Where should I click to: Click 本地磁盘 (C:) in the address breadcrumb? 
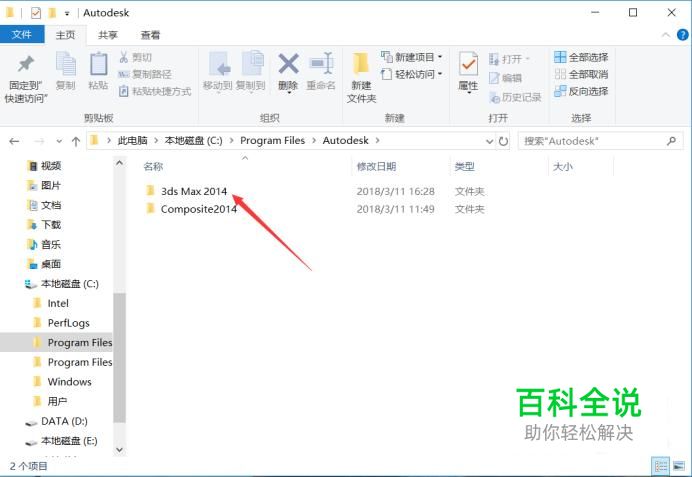pos(193,141)
